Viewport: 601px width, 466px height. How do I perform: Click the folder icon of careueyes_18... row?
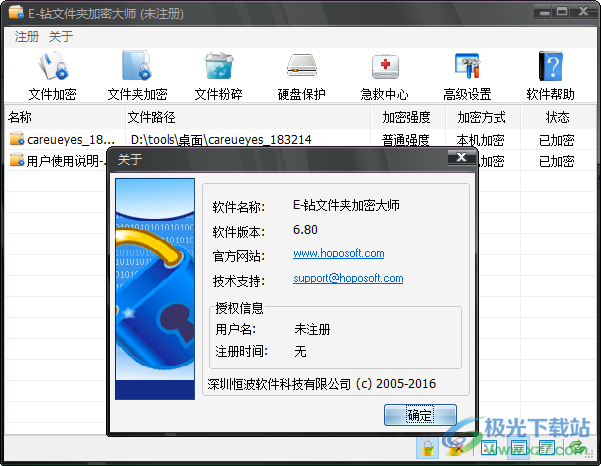pos(17,139)
